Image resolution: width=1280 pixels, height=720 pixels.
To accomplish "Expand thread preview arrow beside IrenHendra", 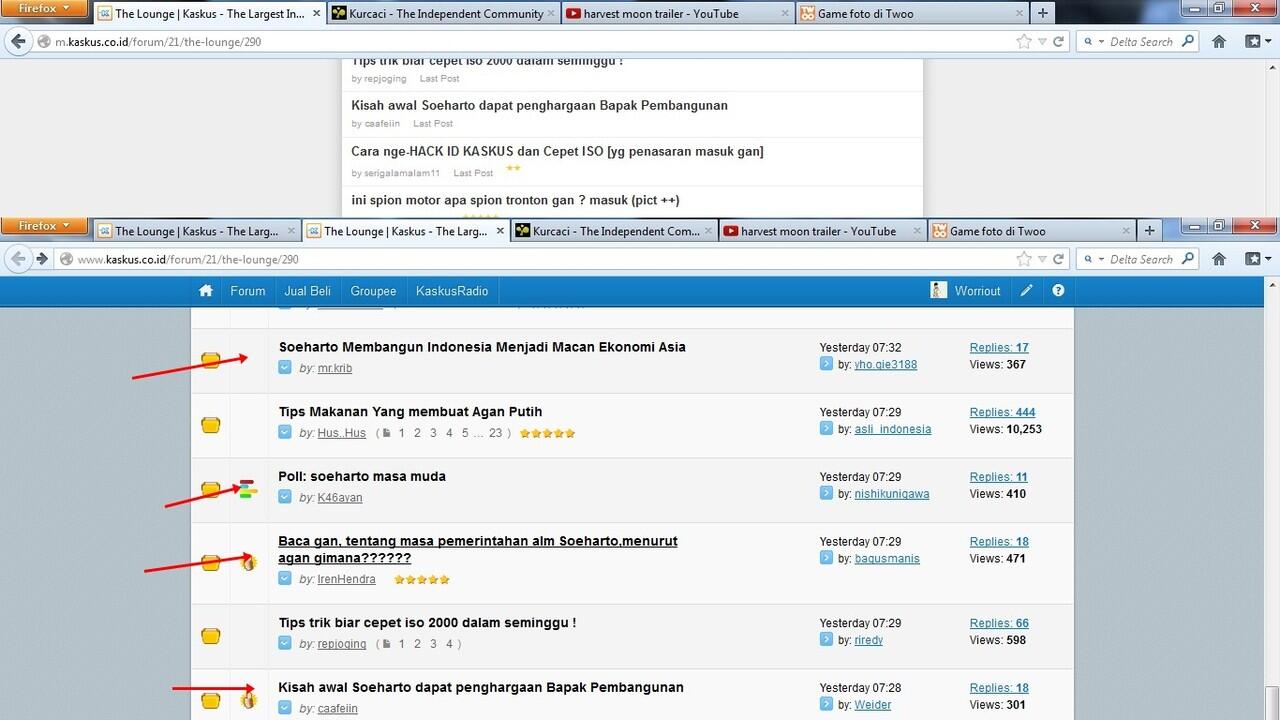I will coord(285,579).
